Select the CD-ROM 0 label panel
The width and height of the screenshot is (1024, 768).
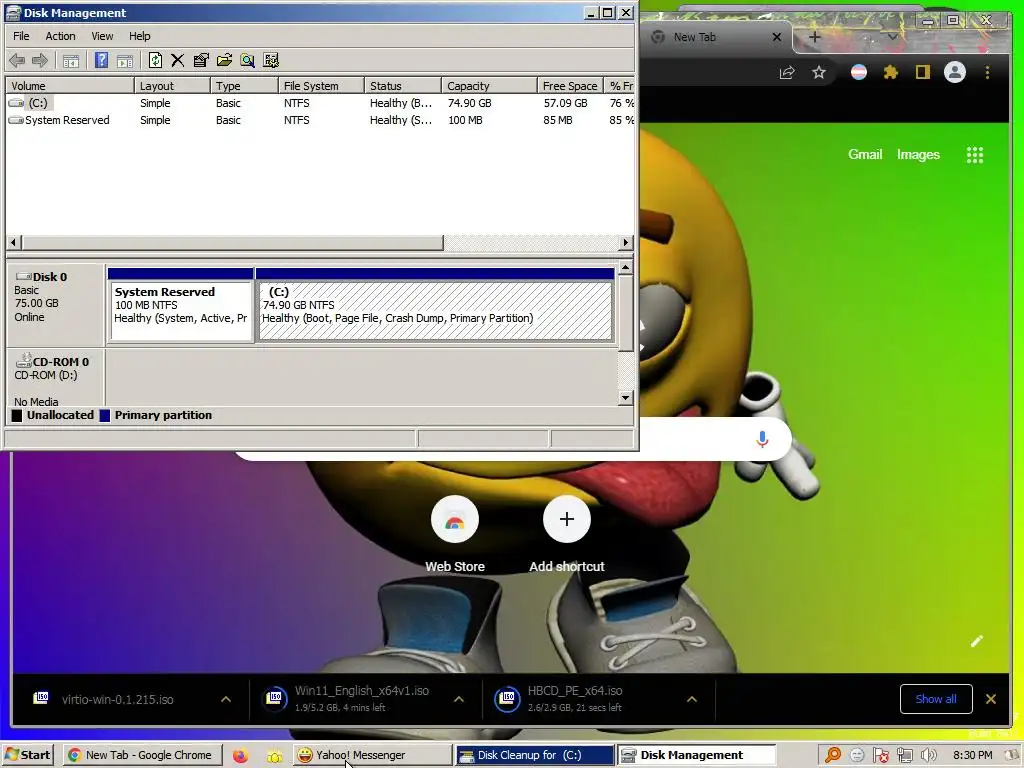click(56, 379)
